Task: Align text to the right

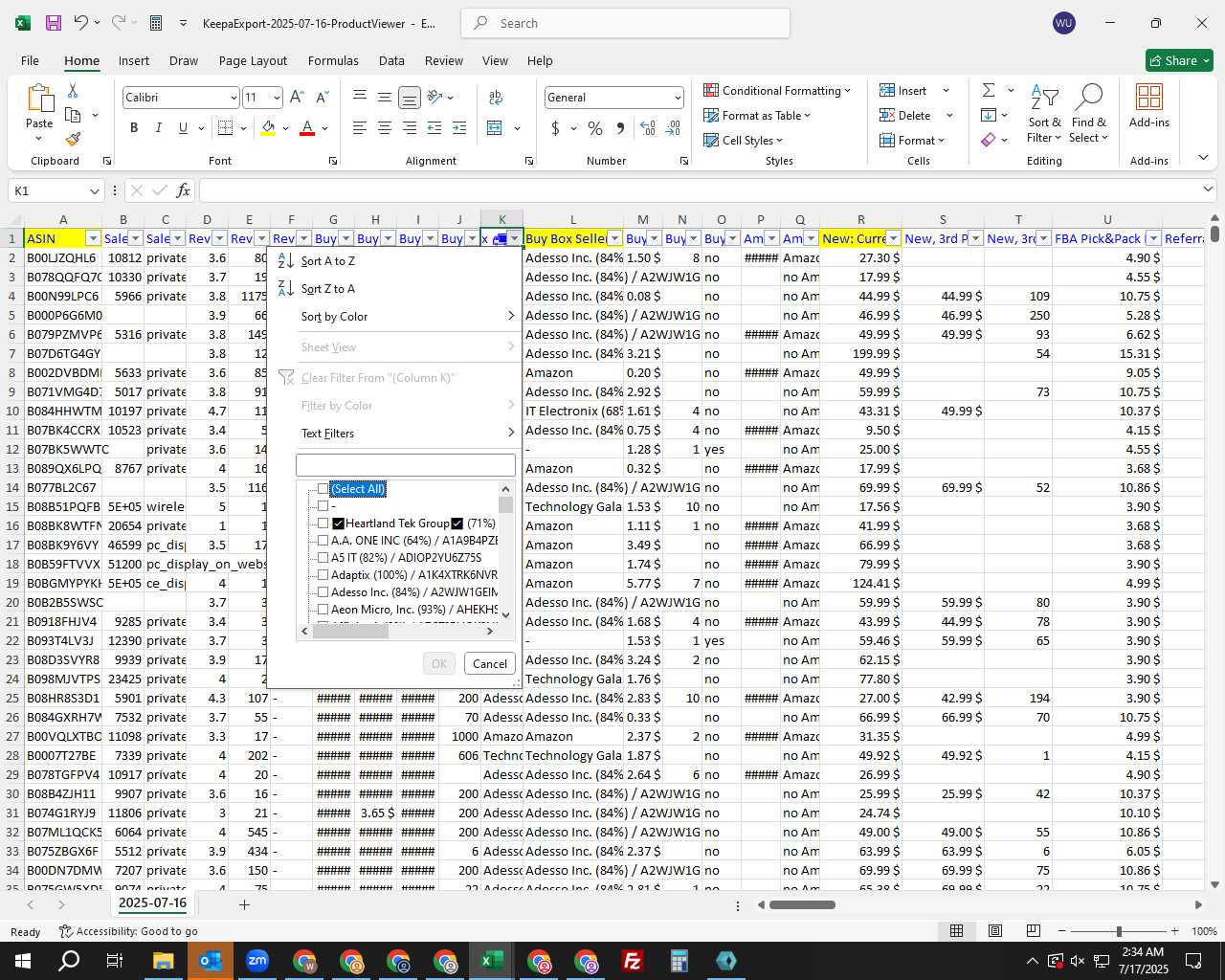Action: [x=409, y=127]
